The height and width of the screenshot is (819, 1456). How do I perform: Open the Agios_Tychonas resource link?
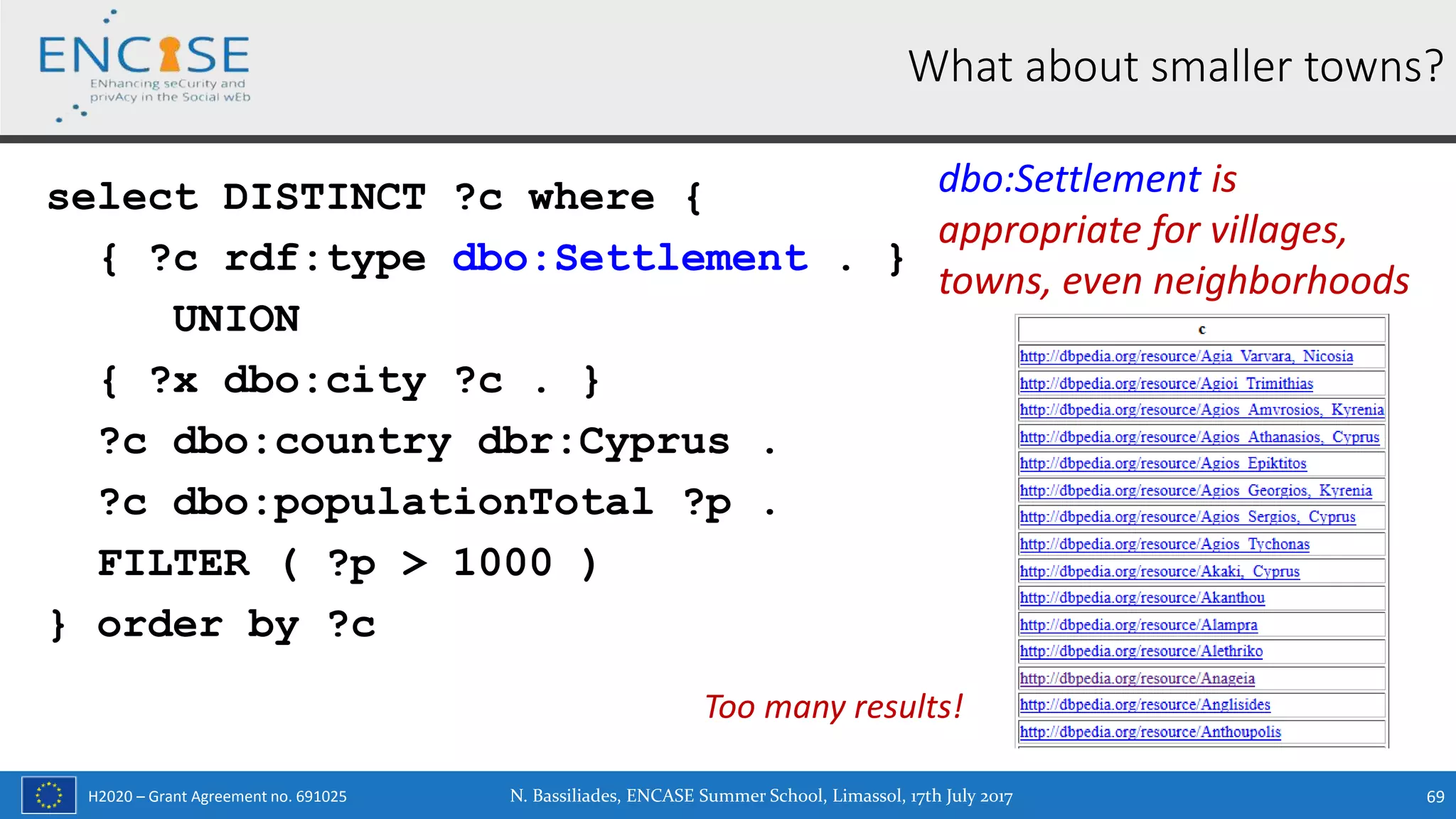tap(1164, 544)
